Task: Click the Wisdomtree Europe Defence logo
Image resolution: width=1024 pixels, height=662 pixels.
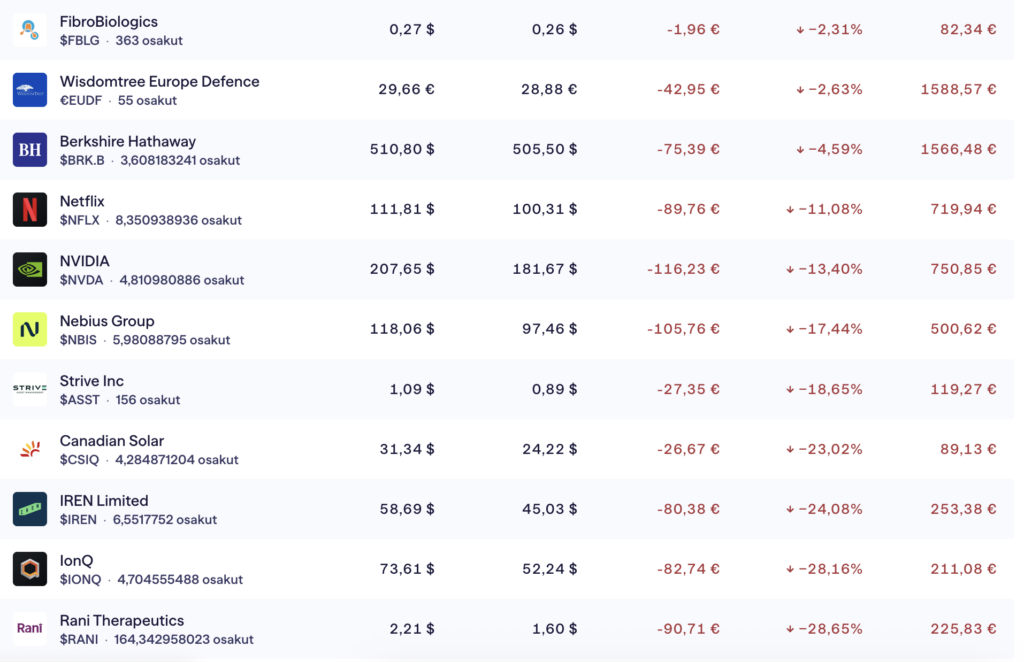Action: pyautogui.click(x=30, y=90)
